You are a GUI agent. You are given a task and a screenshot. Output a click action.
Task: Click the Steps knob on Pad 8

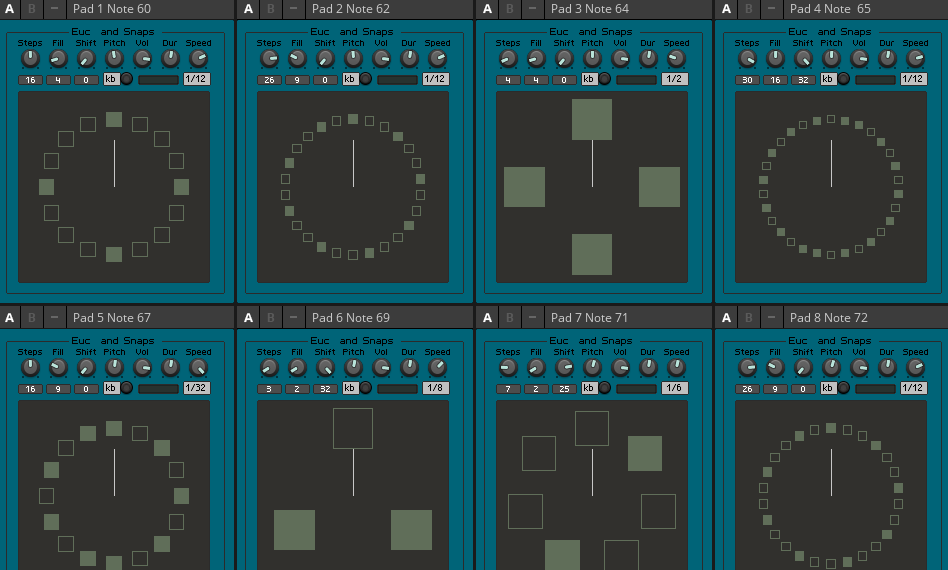click(747, 368)
